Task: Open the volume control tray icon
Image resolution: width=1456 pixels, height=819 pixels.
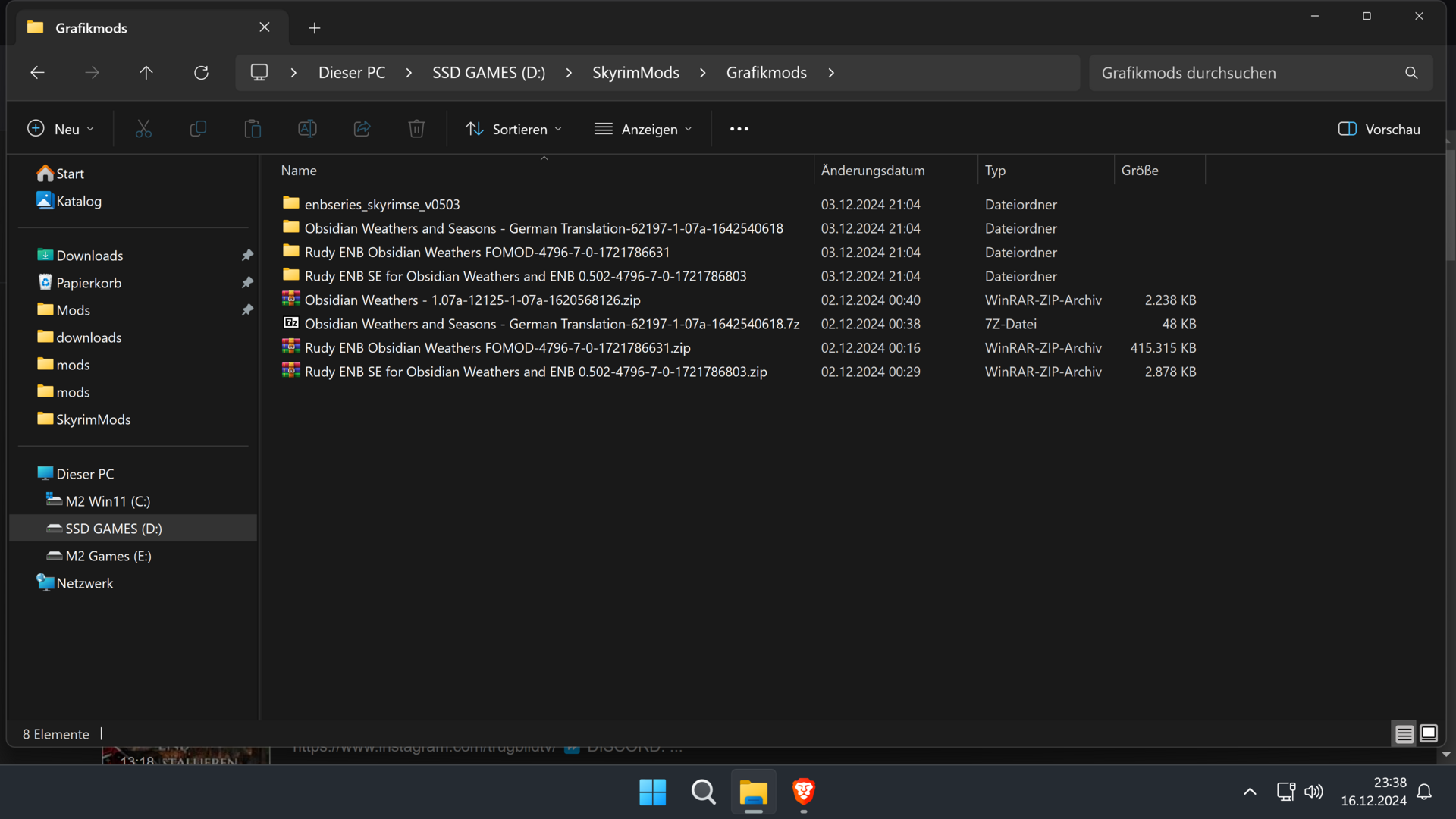Action: (1313, 792)
